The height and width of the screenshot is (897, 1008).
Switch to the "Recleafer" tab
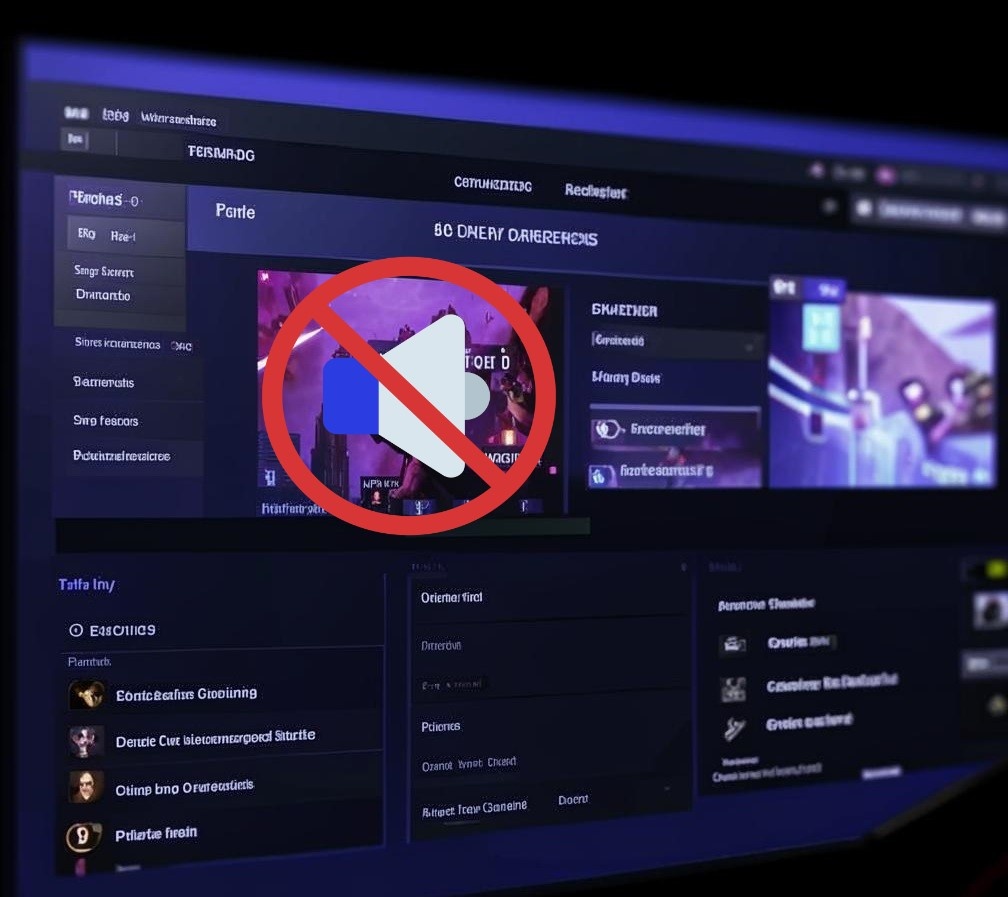pyautogui.click(x=595, y=190)
